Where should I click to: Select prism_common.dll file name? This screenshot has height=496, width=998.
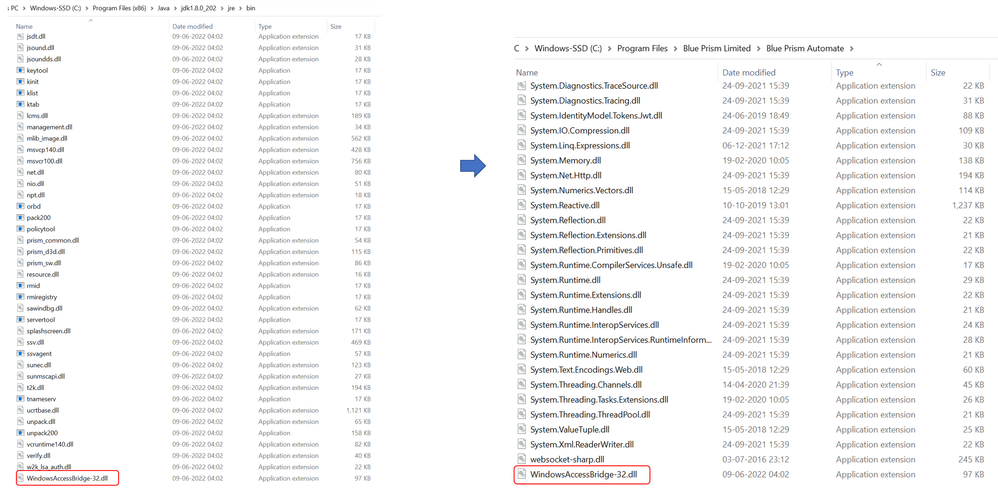(53, 240)
